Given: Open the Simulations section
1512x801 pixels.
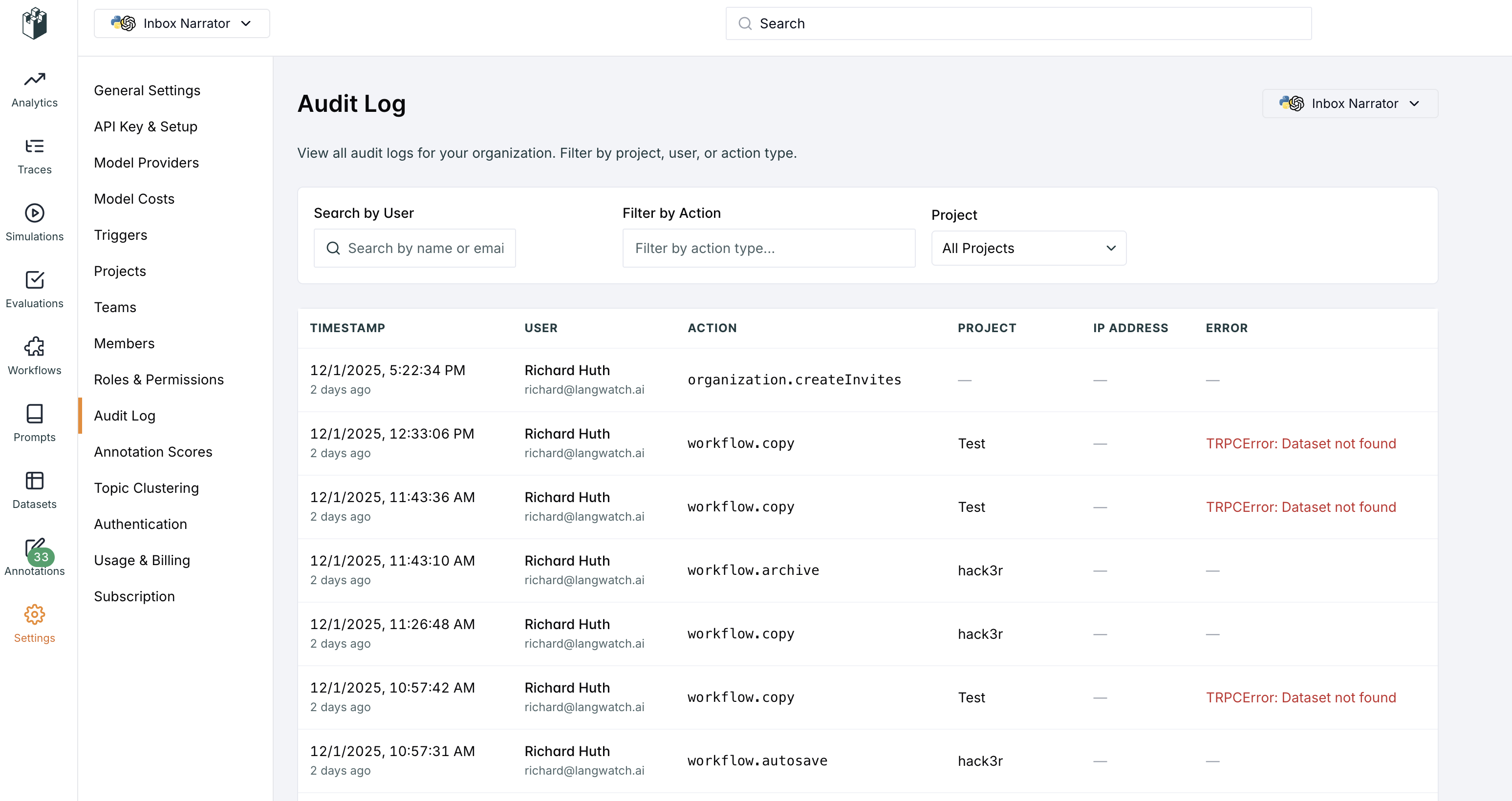Looking at the screenshot, I should 34,222.
